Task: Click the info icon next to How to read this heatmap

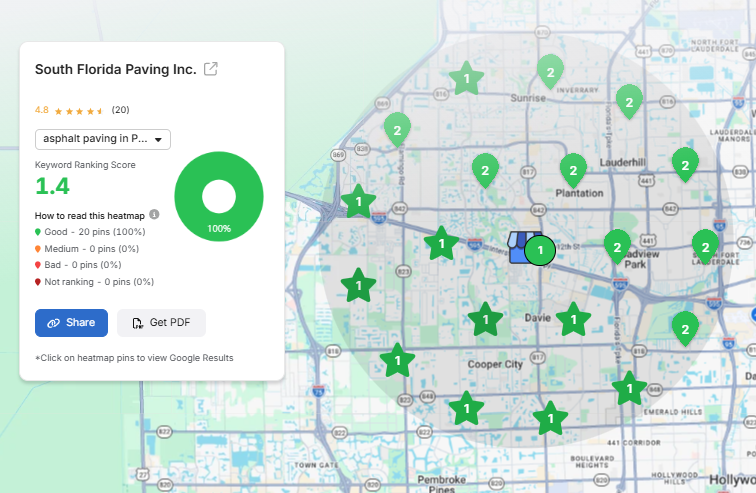Action: (x=154, y=214)
